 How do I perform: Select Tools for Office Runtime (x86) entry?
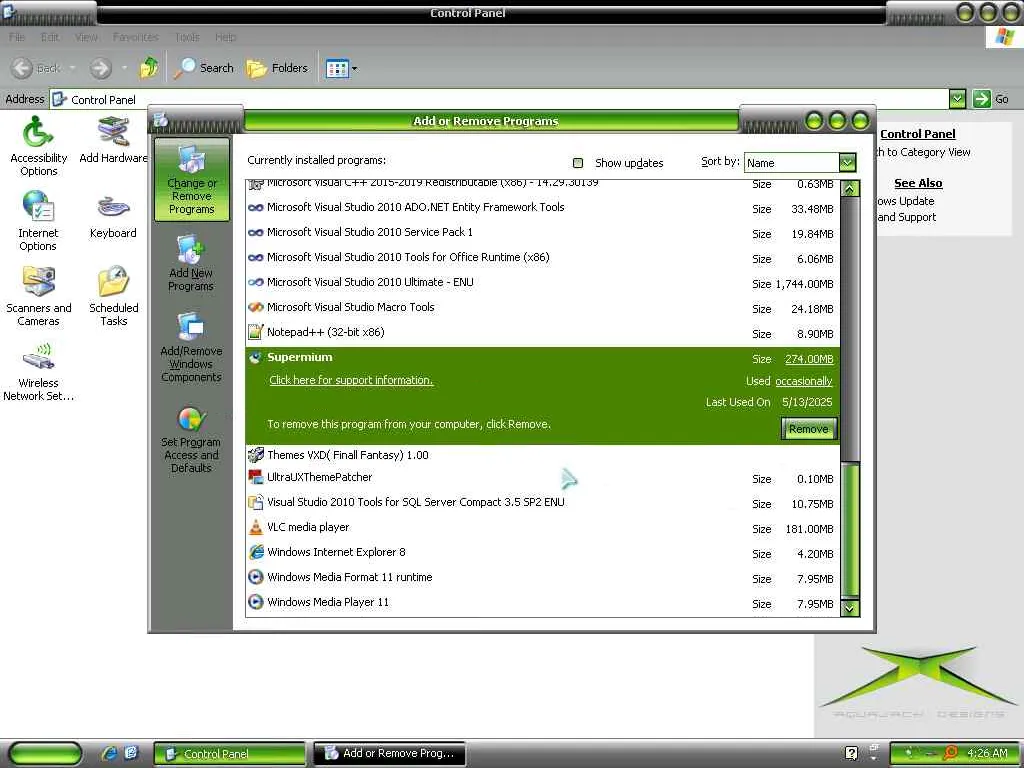tap(543, 259)
